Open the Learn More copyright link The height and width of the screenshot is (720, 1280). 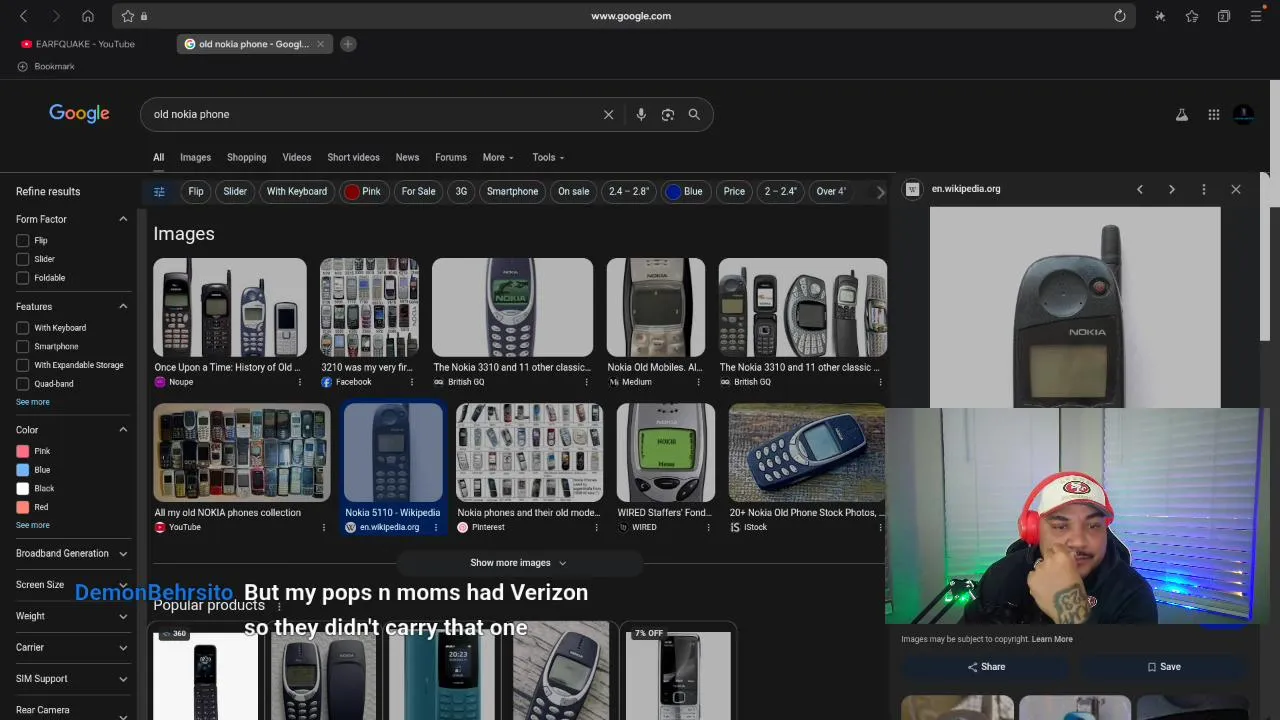pos(1052,639)
